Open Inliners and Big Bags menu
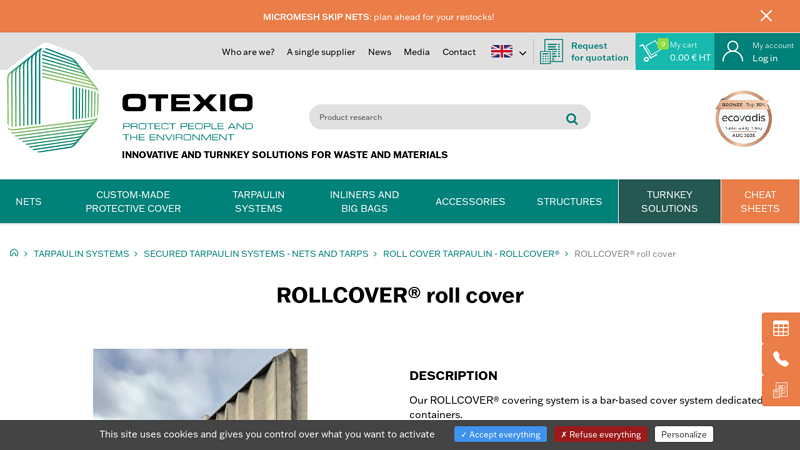 (364, 202)
